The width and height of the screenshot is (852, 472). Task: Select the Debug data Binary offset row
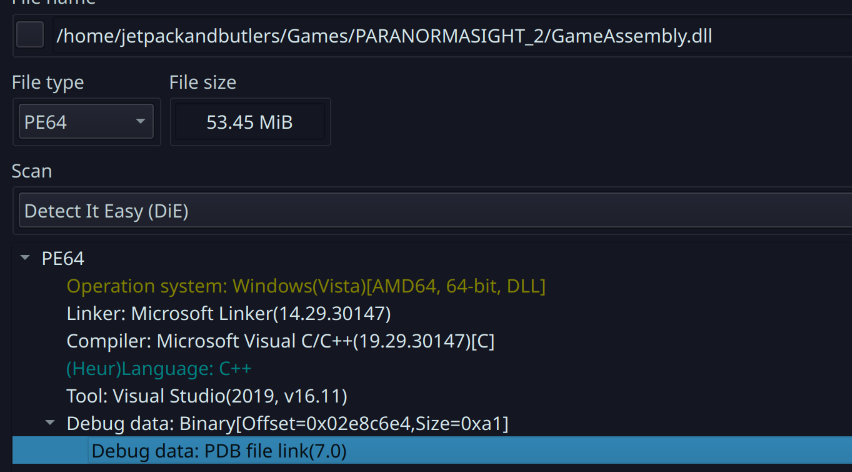(287, 424)
